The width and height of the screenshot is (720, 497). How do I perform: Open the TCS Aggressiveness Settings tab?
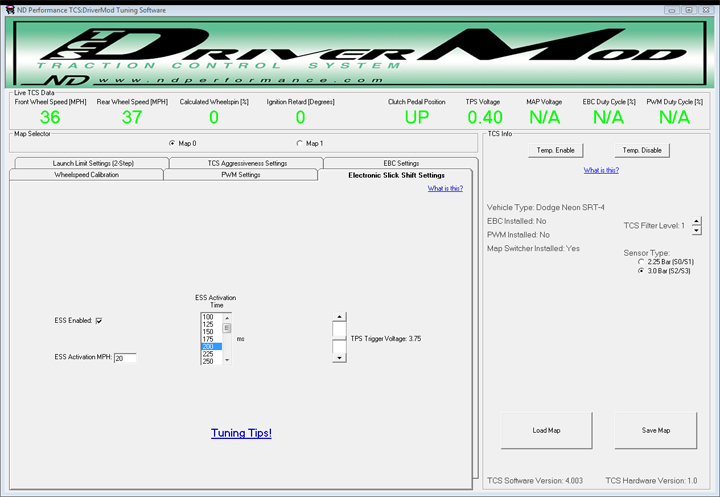[x=247, y=163]
